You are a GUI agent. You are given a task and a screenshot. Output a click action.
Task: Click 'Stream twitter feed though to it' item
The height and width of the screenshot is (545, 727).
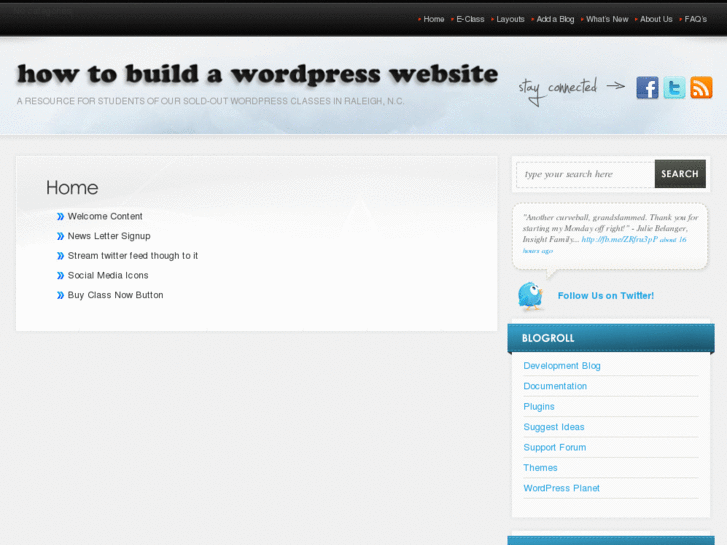point(133,256)
